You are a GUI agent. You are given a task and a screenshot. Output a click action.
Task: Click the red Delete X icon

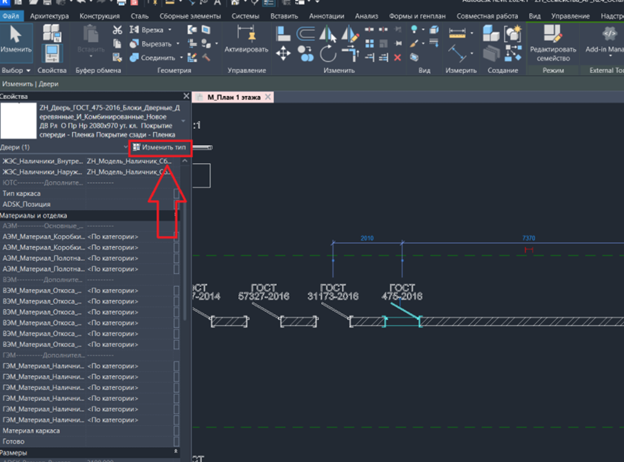click(397, 58)
